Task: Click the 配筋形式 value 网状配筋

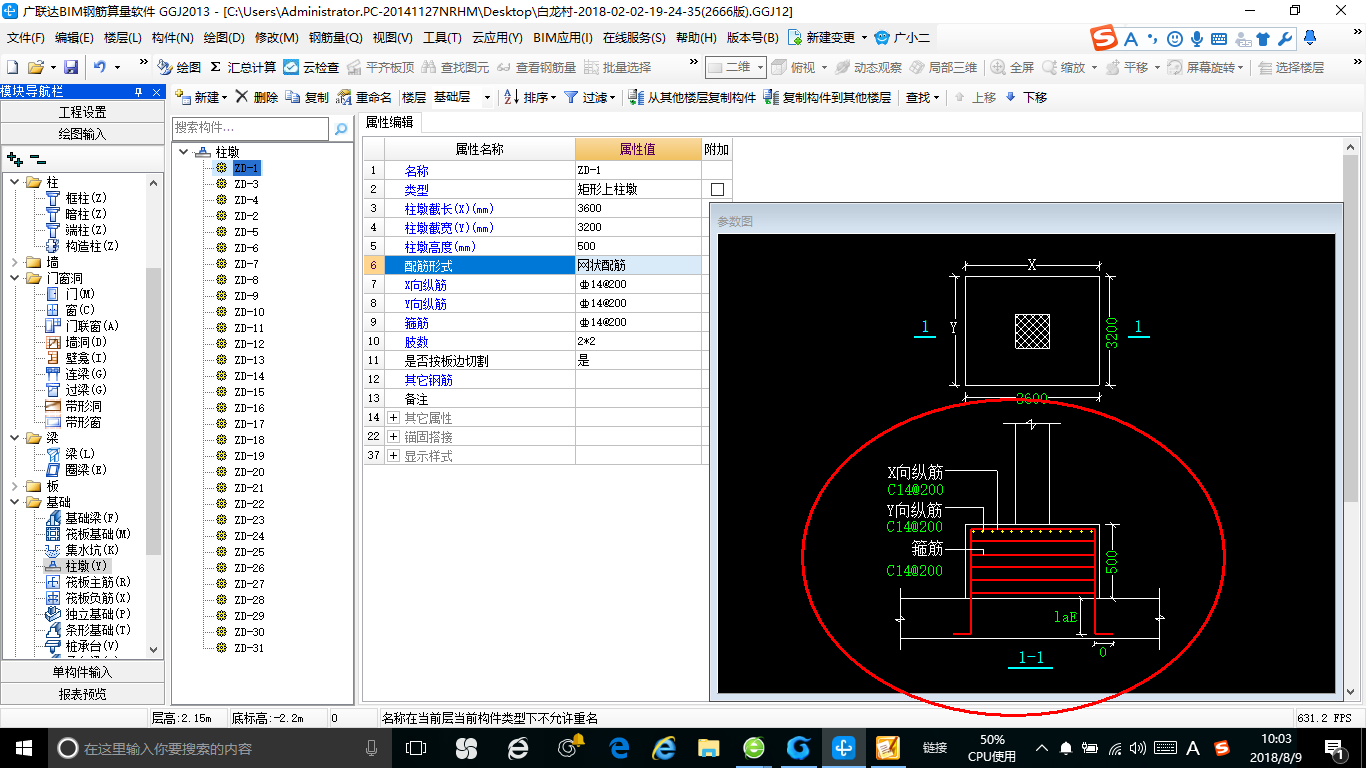Action: tap(638, 265)
